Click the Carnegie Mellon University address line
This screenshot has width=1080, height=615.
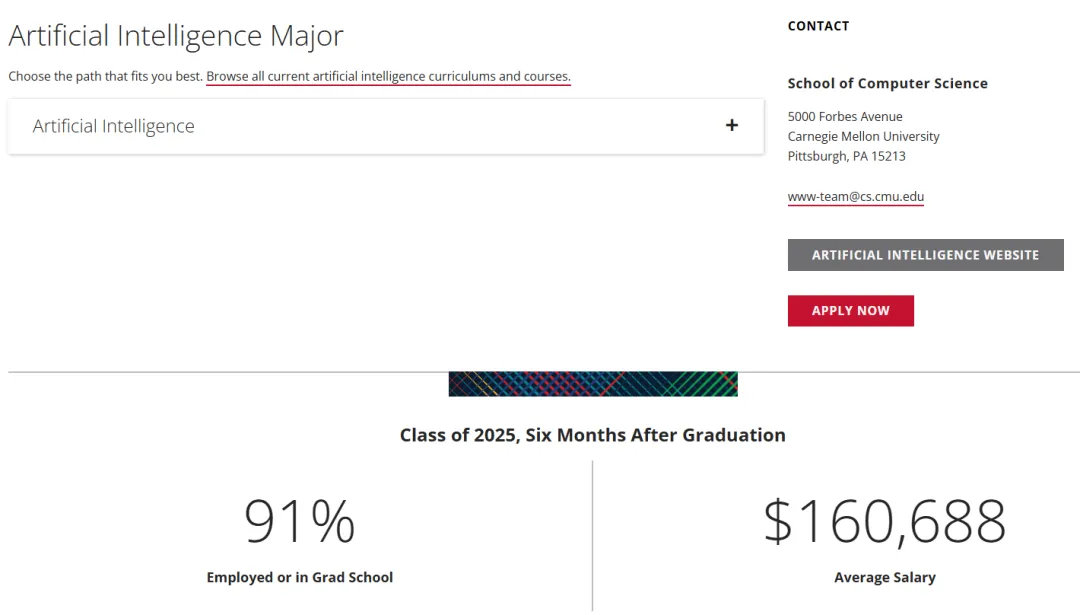tap(863, 136)
